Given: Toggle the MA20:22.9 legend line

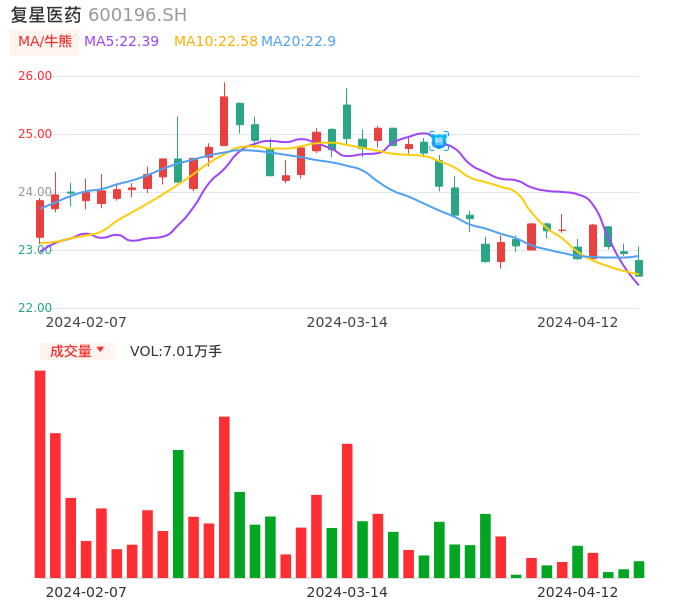Looking at the screenshot, I should [x=298, y=41].
